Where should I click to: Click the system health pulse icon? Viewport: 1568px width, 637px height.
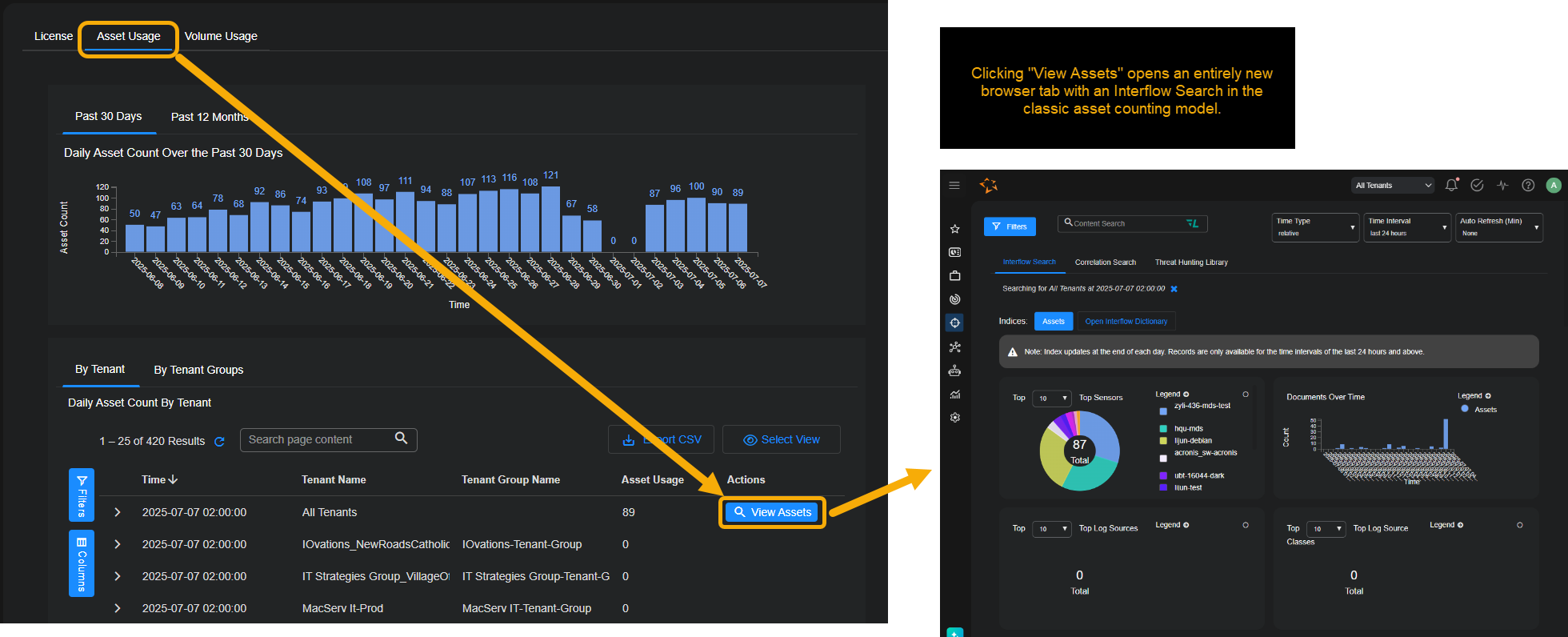(1502, 186)
